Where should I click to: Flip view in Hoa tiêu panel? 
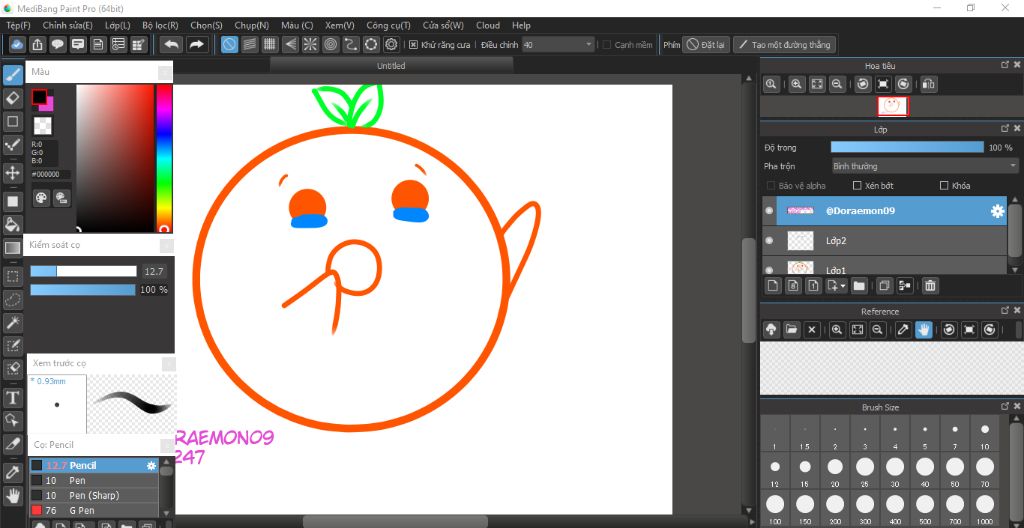pos(930,84)
